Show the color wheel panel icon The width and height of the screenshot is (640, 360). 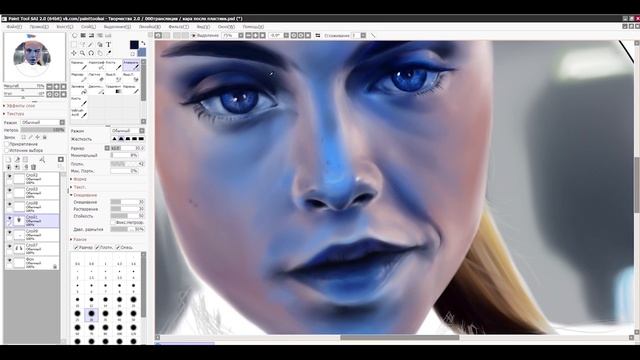click(74, 36)
